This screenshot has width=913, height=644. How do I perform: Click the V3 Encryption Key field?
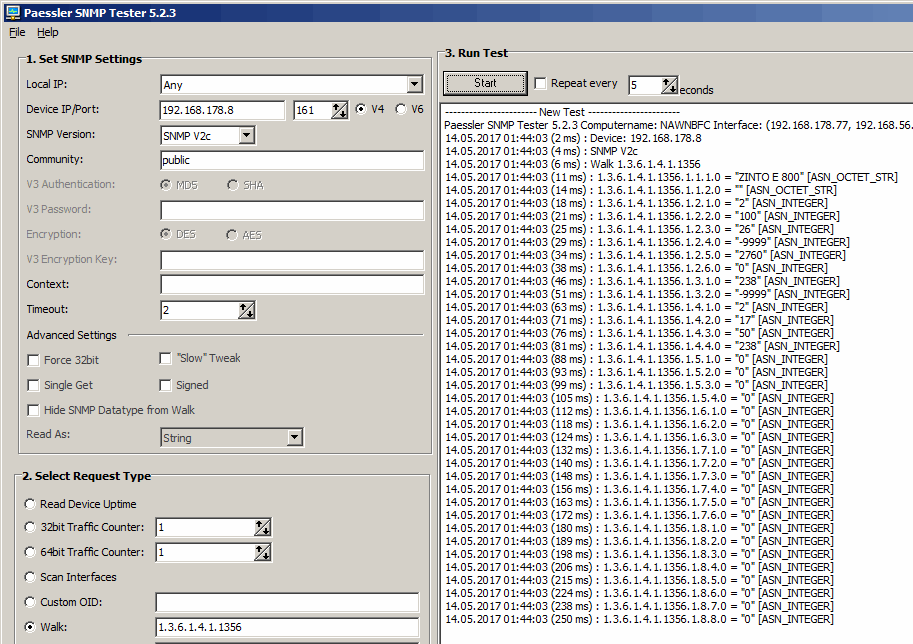(292, 260)
